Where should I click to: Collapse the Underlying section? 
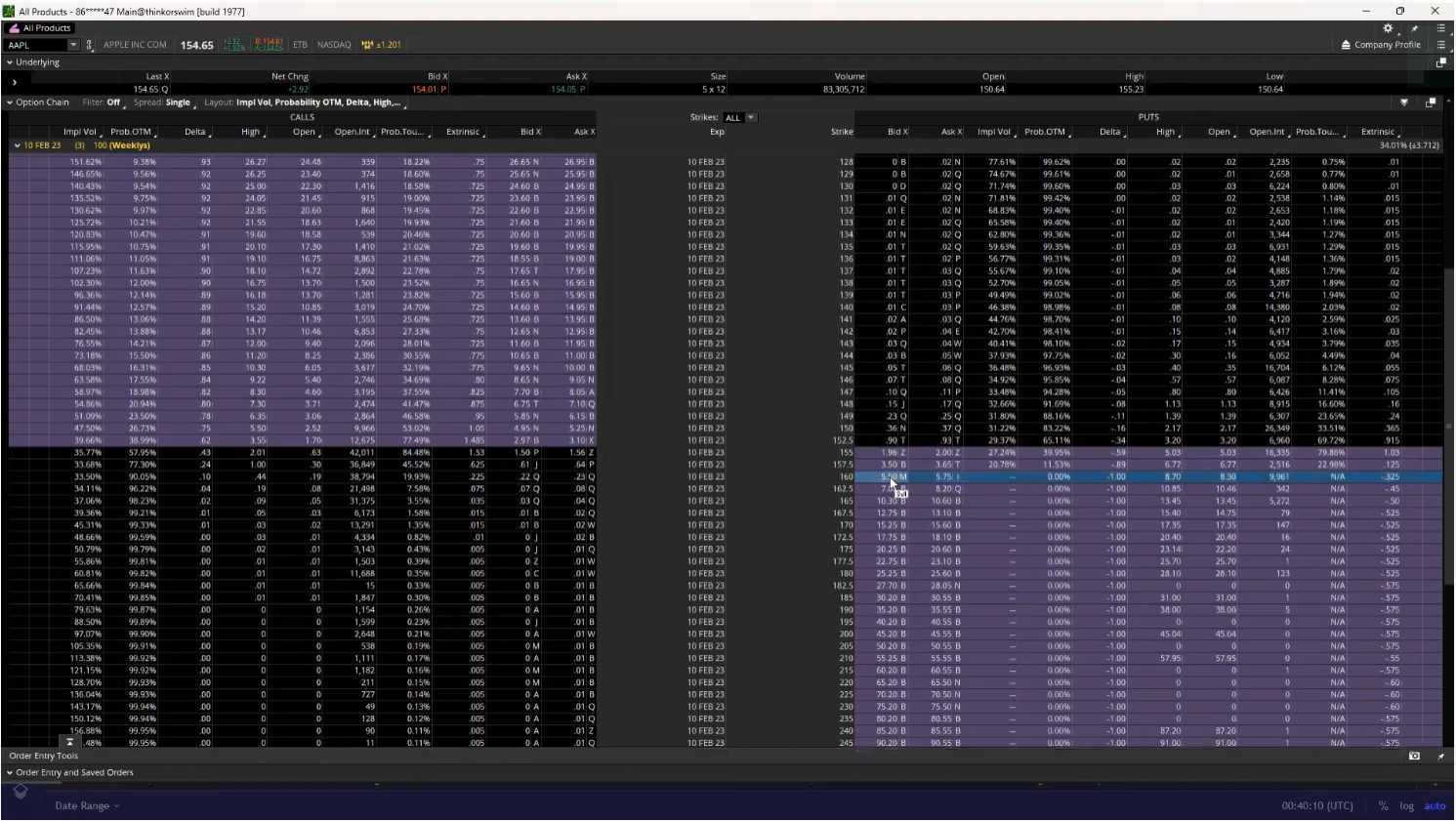pyautogui.click(x=8, y=62)
